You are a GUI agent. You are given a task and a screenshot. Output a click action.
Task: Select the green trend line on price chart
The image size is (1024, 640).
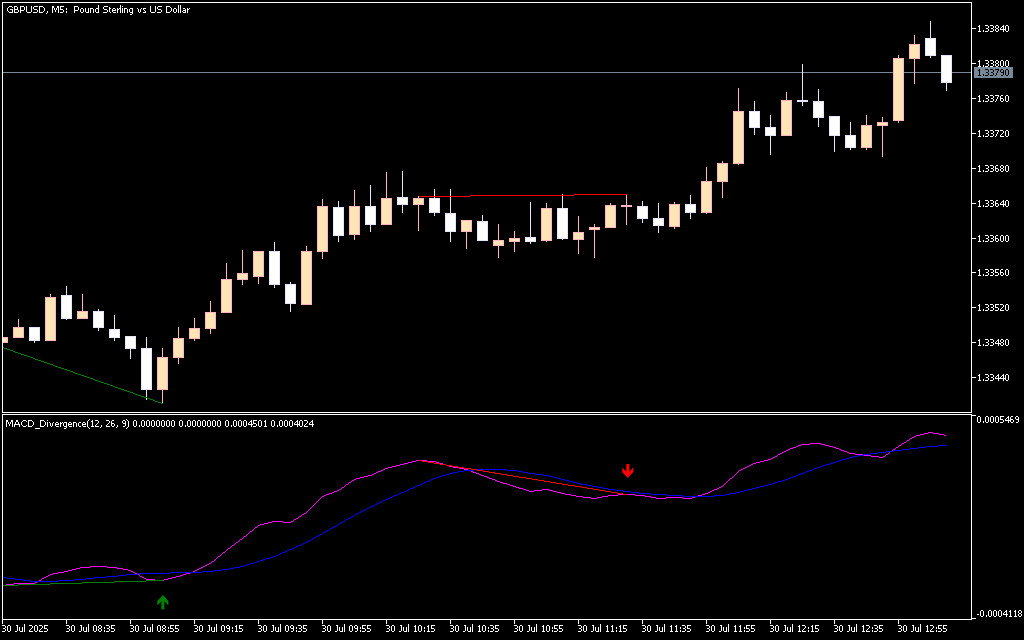tap(80, 374)
